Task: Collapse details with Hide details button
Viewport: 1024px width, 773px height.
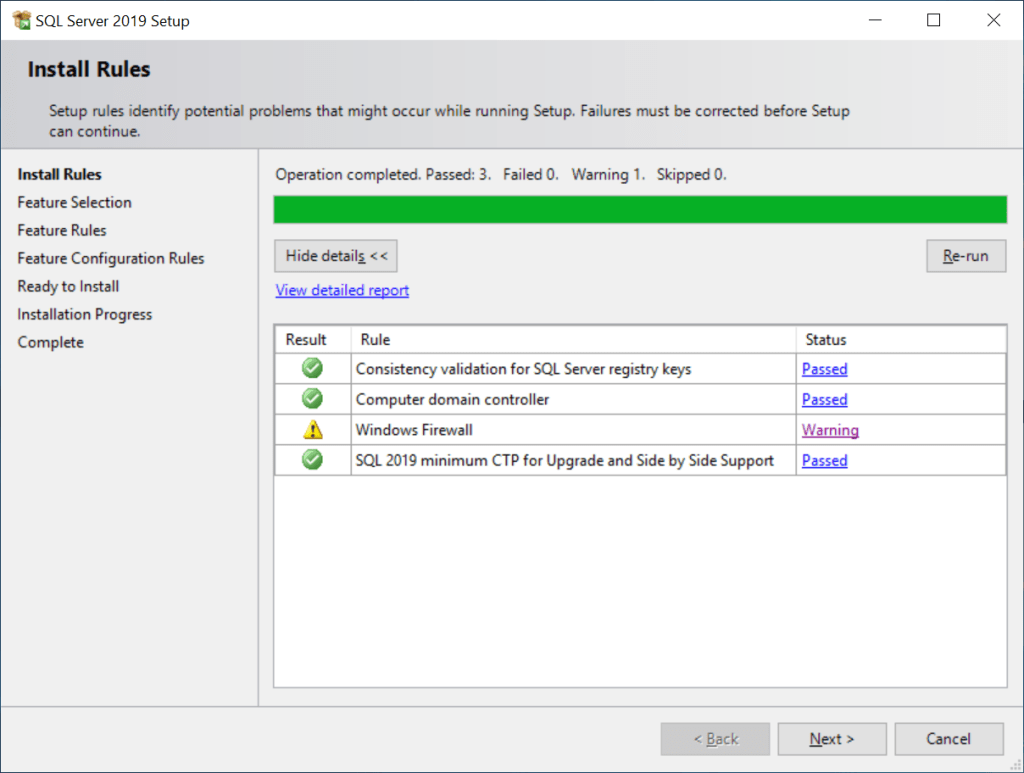Action: 336,256
